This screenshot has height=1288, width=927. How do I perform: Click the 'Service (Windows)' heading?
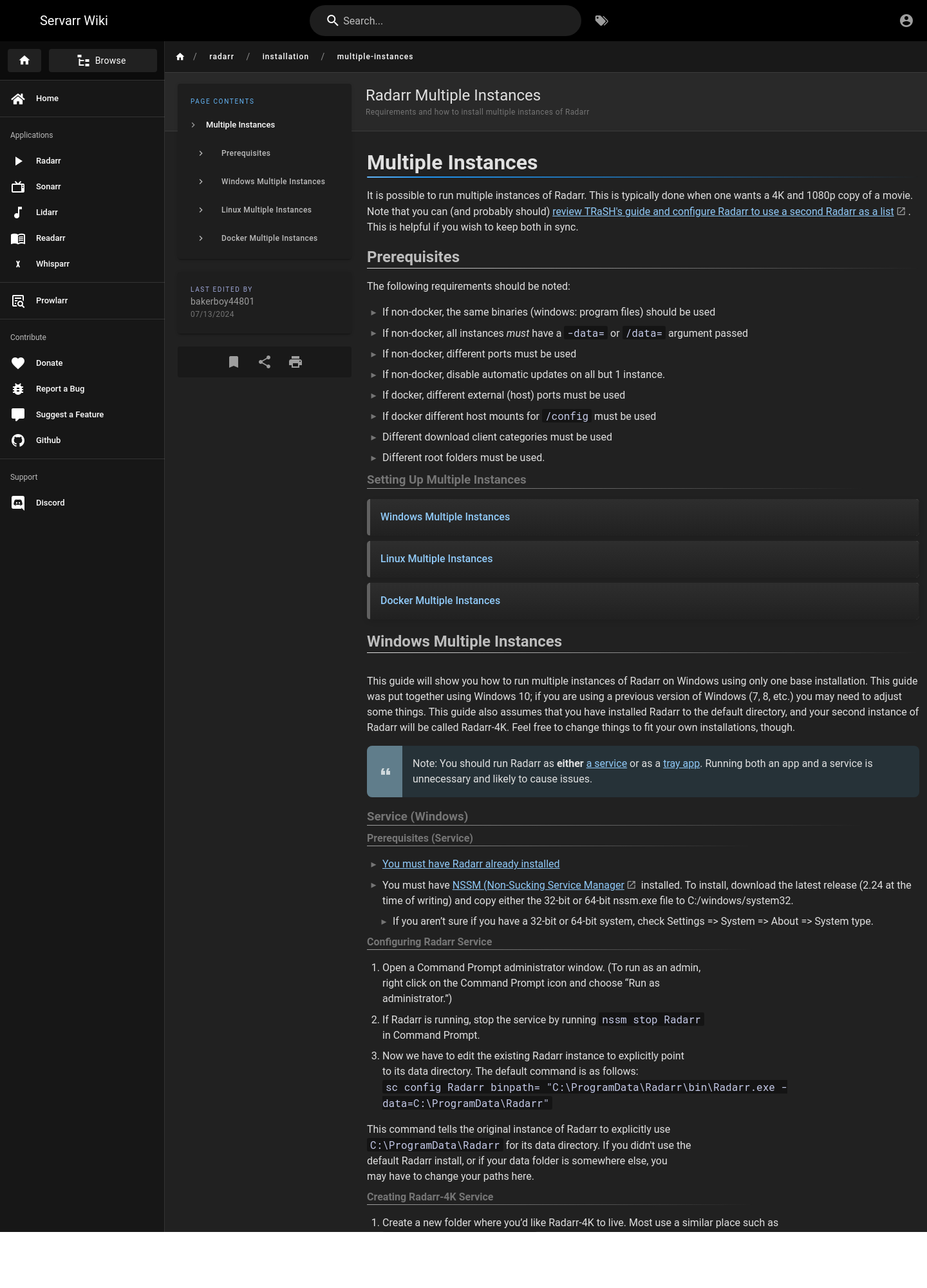pos(417,817)
